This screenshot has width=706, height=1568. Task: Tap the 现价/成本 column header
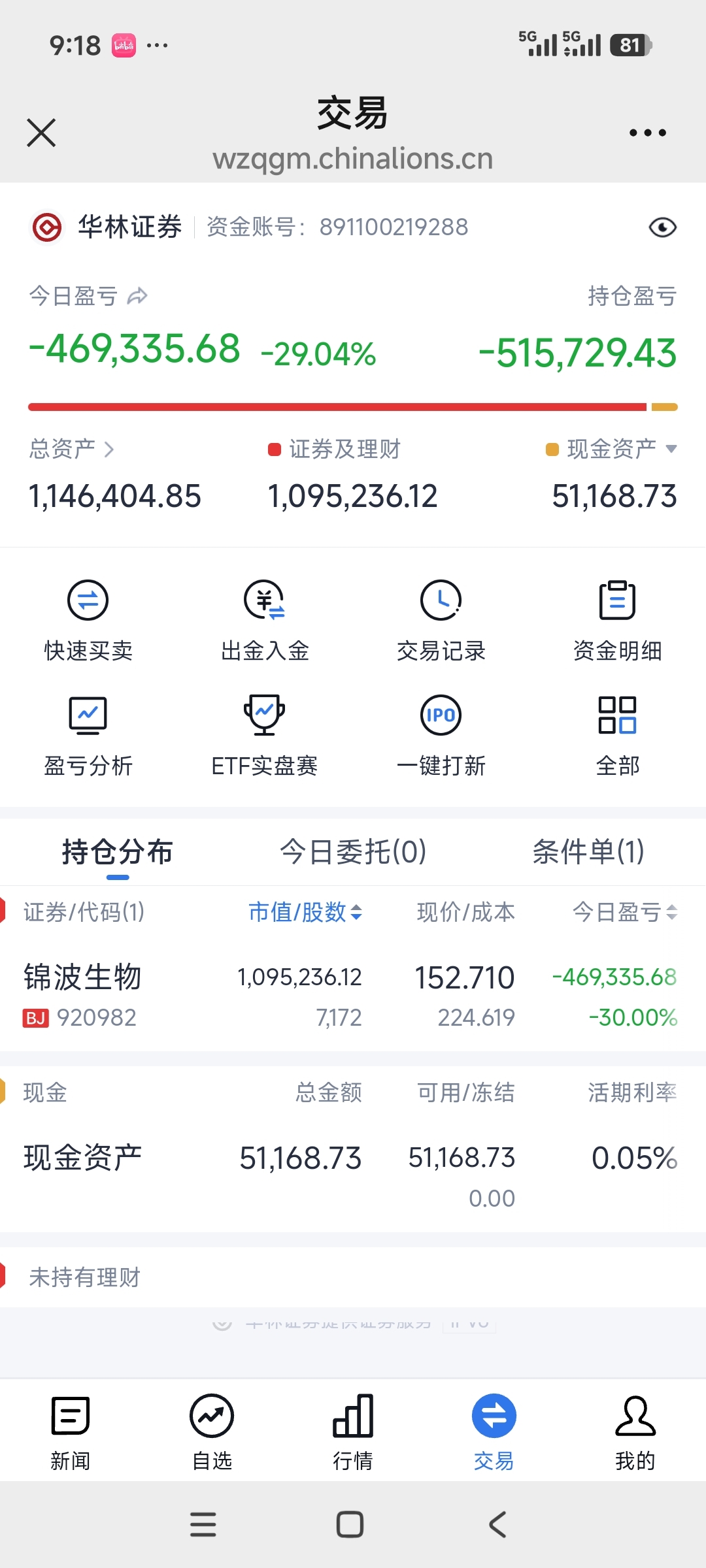coord(466,912)
